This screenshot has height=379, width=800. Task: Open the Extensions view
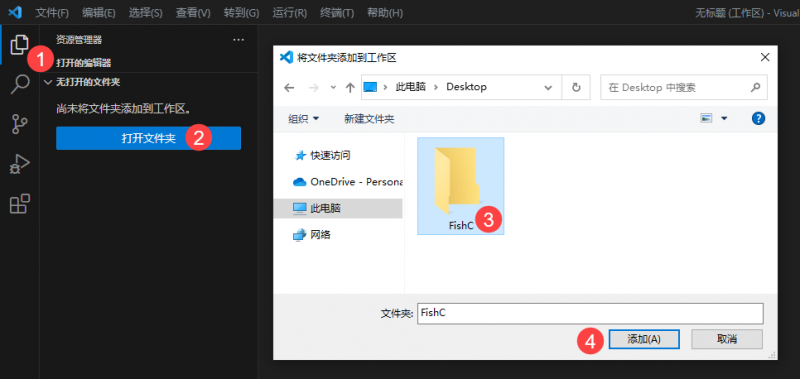[x=19, y=204]
